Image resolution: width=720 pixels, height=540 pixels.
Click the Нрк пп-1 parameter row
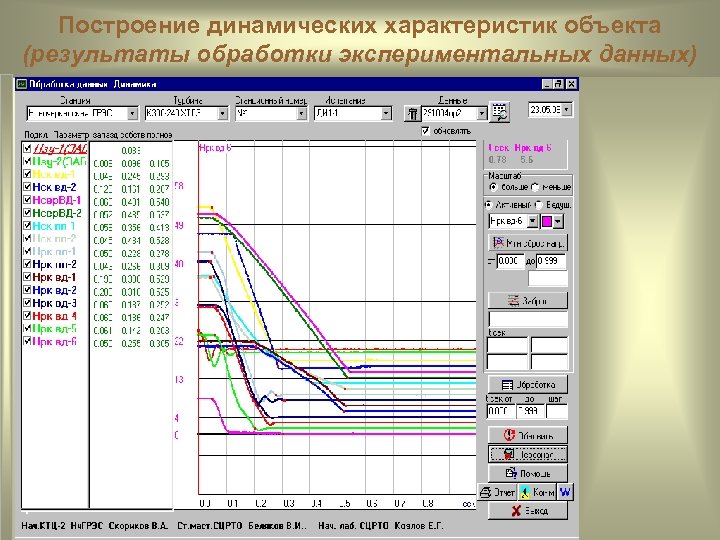[x=54, y=252]
